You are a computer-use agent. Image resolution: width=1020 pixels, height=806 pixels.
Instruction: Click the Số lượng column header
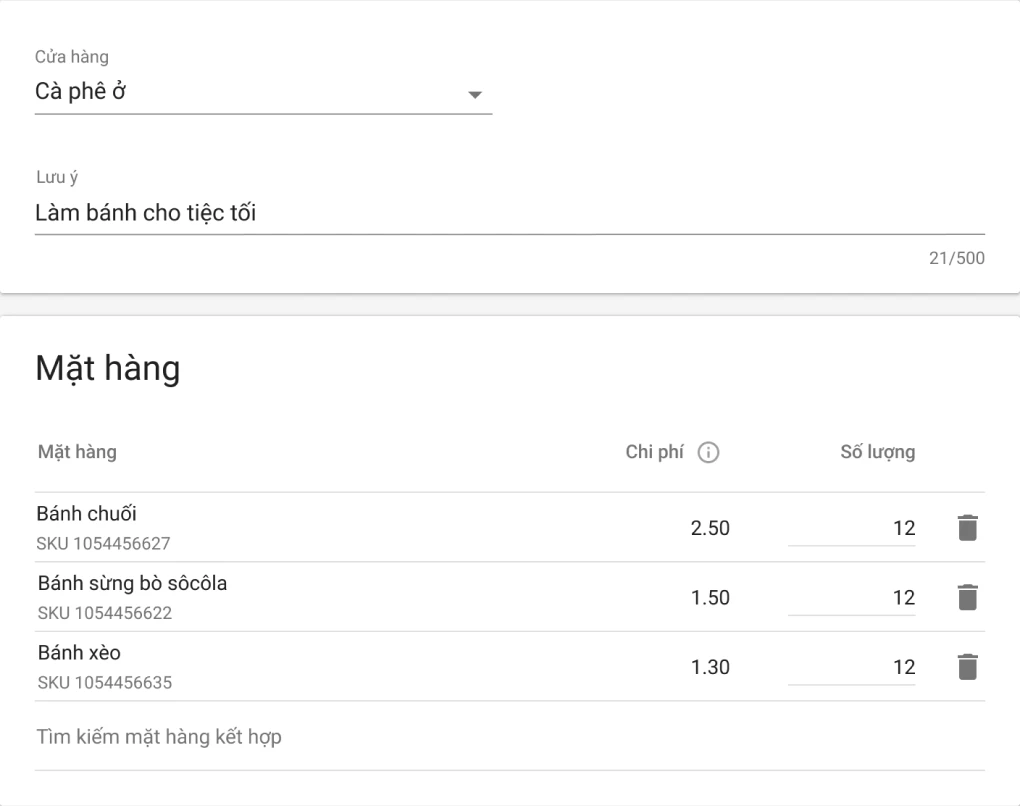877,452
